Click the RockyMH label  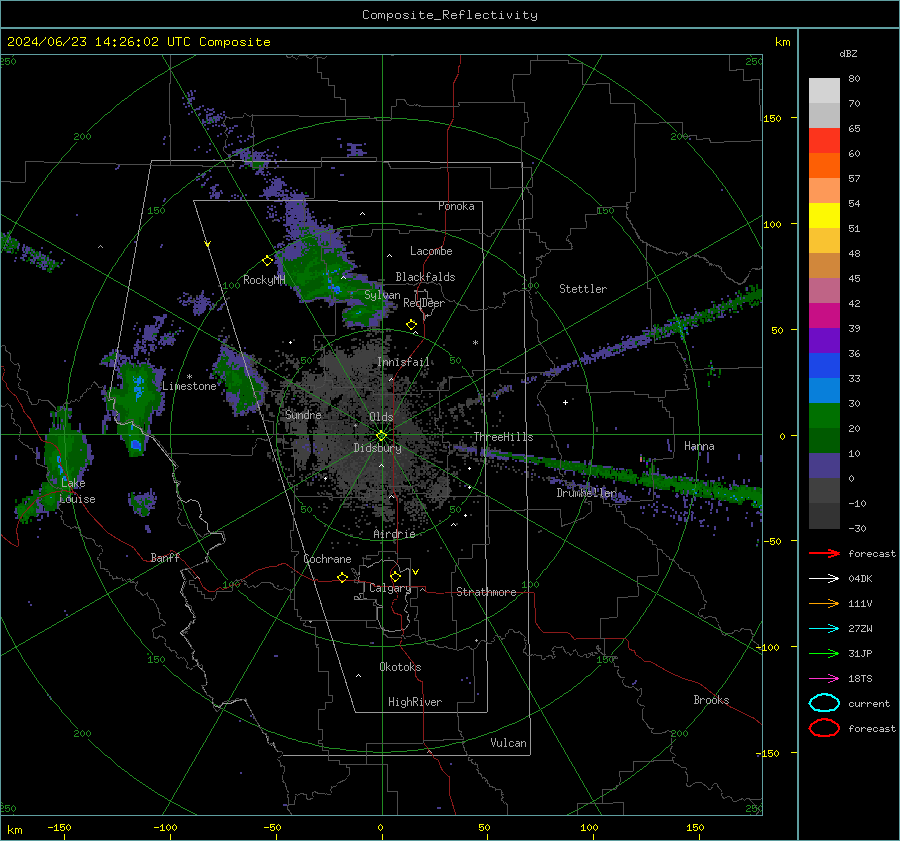tap(264, 280)
